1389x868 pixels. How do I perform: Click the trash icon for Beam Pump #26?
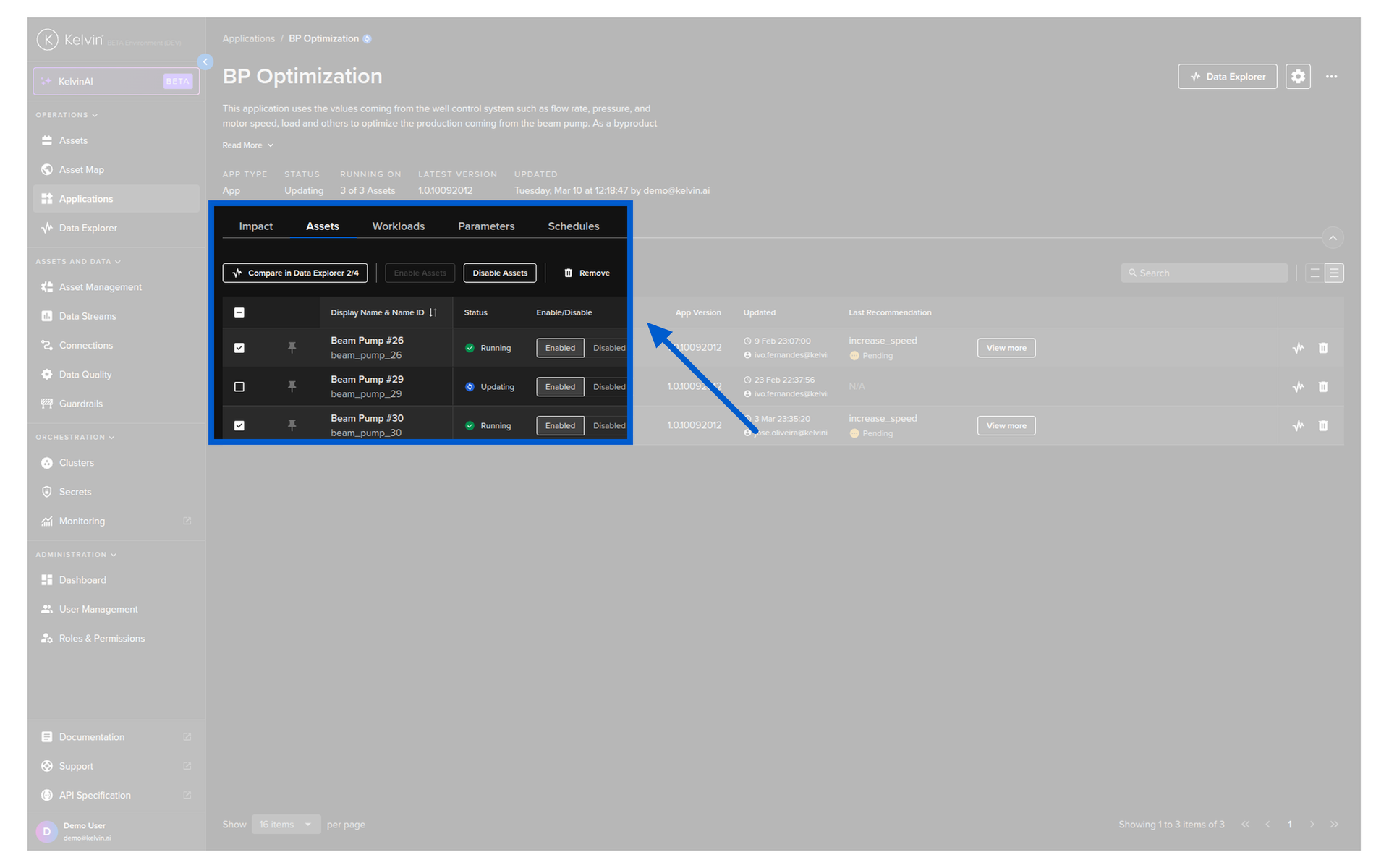click(1323, 348)
